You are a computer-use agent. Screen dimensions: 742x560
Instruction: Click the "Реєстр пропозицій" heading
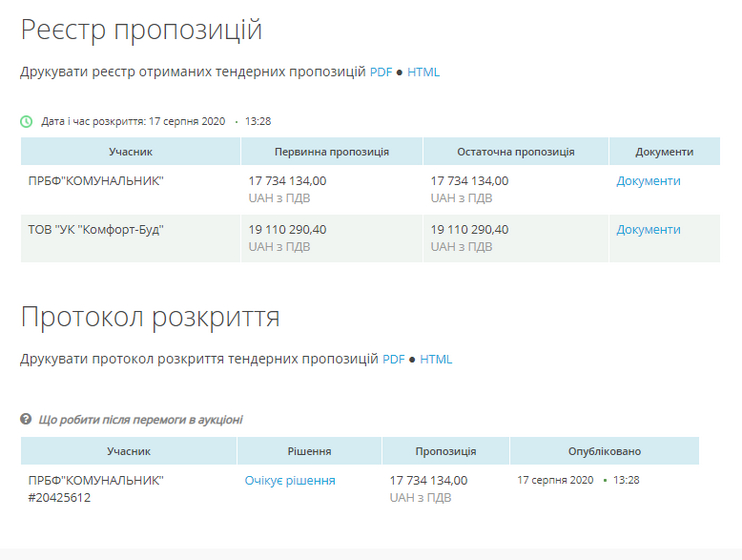pyautogui.click(x=141, y=30)
